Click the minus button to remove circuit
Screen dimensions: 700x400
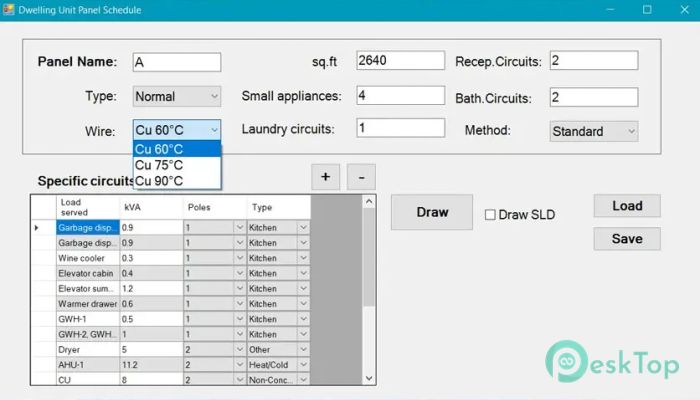(x=361, y=177)
